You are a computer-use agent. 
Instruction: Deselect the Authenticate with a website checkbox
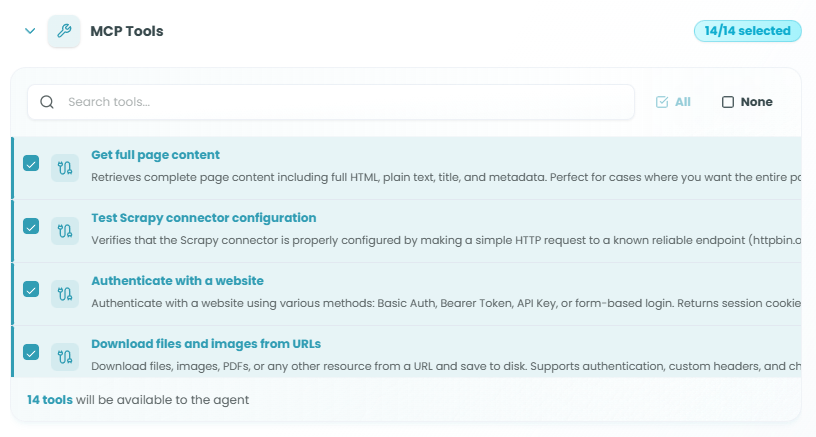click(x=31, y=289)
